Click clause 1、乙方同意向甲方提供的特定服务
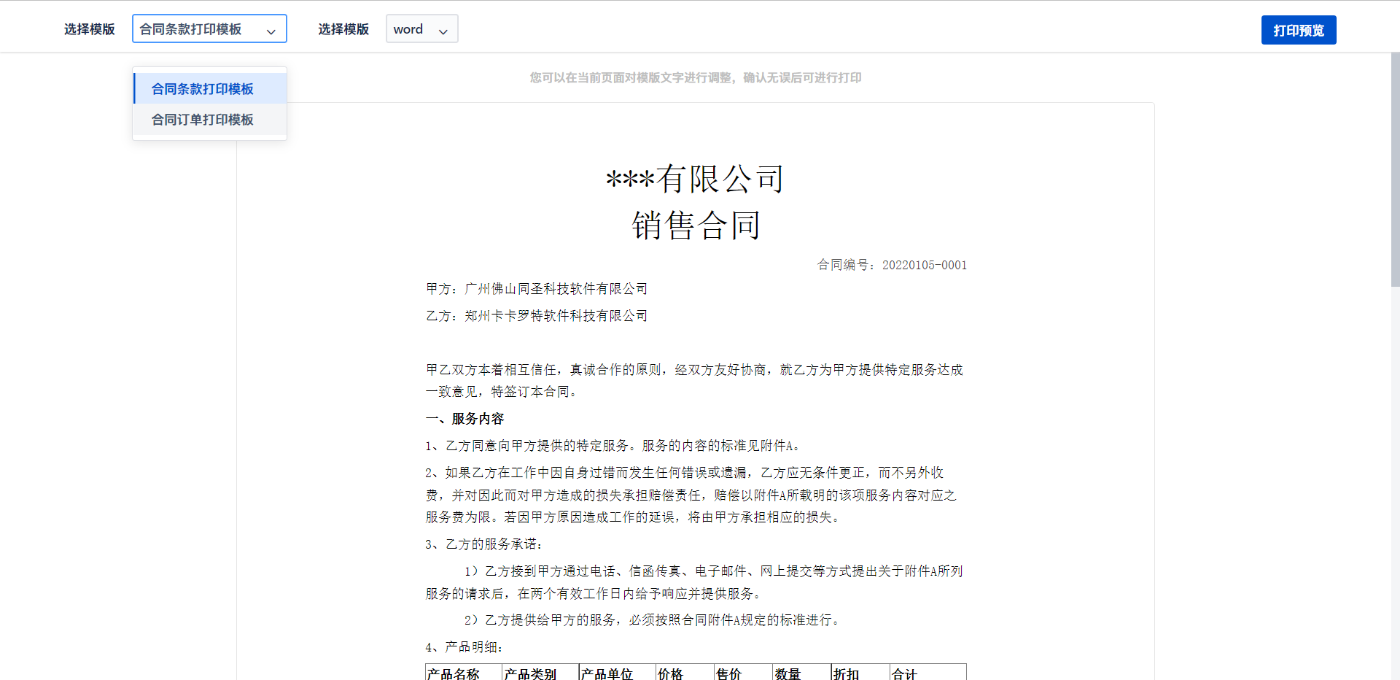 click(x=613, y=446)
